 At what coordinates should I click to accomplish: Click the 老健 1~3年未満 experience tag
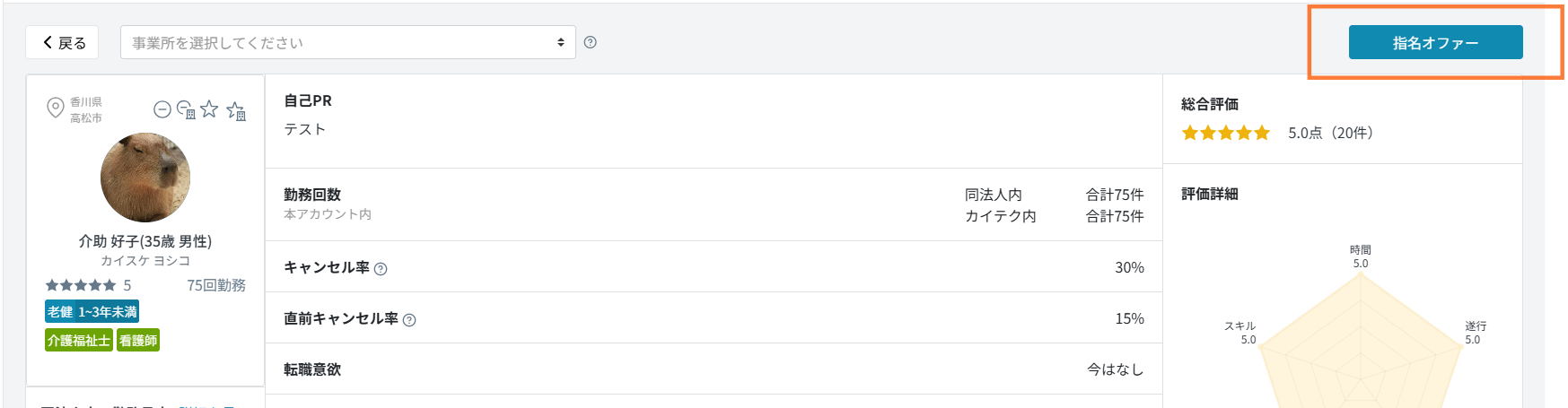click(92, 311)
